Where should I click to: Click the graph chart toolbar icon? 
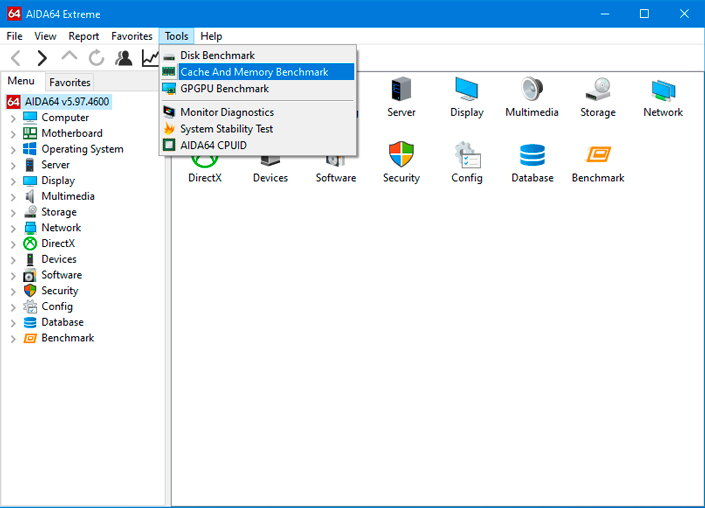coord(150,58)
